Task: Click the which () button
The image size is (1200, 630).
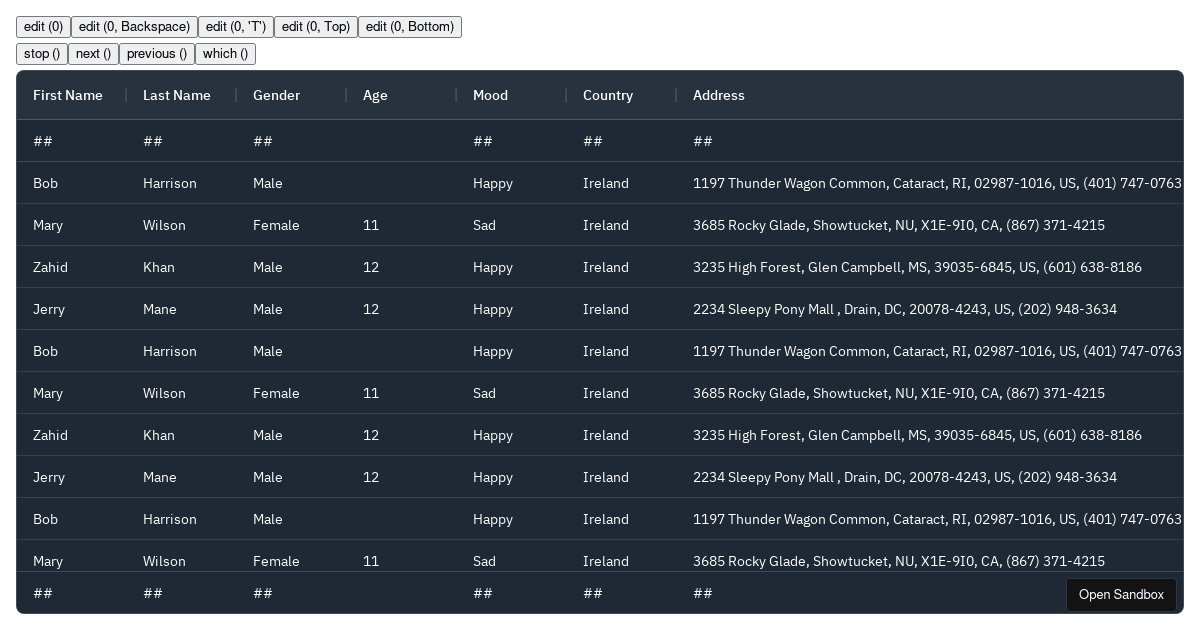Action: (225, 54)
